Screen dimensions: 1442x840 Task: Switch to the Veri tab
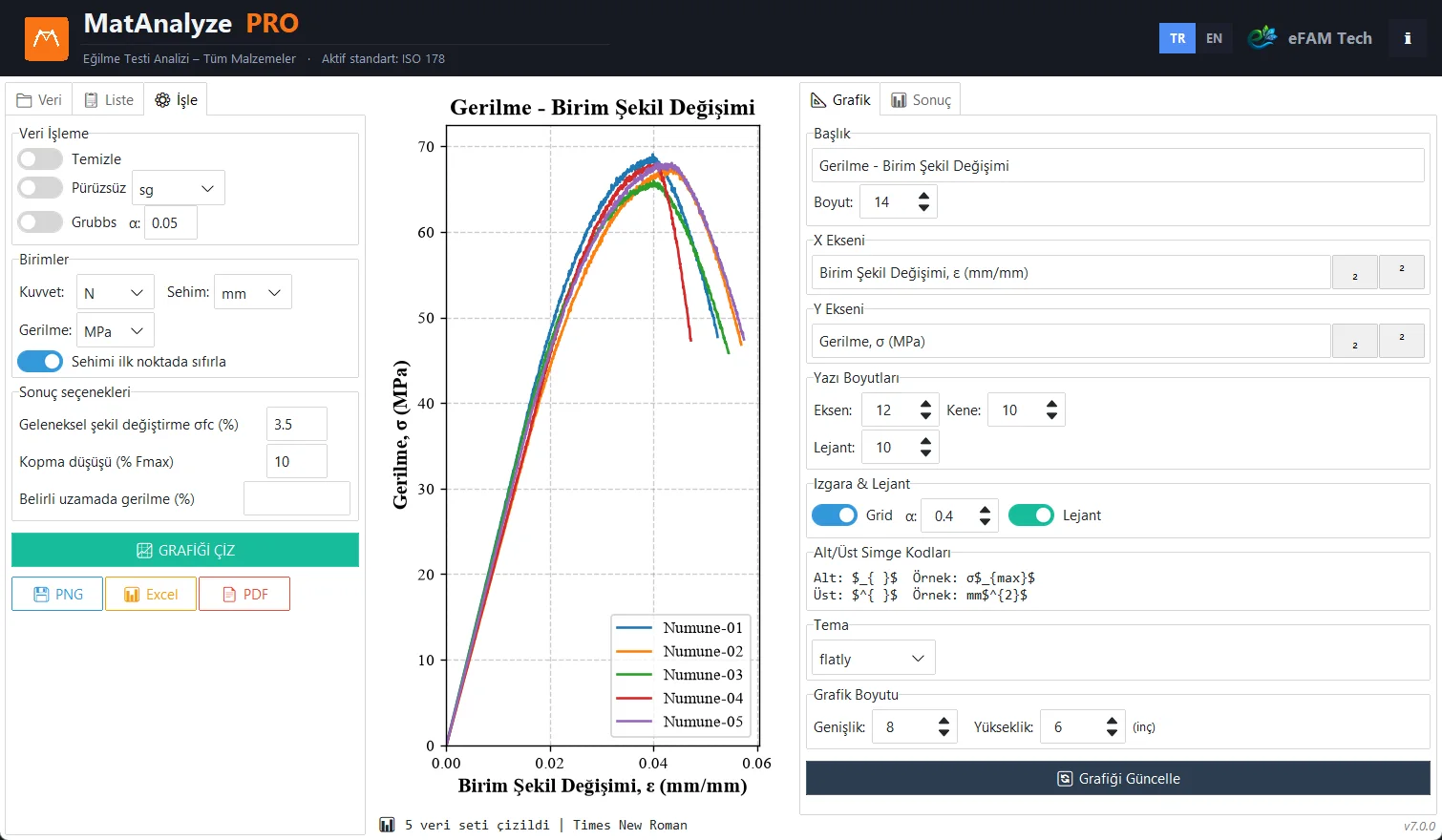tap(39, 99)
